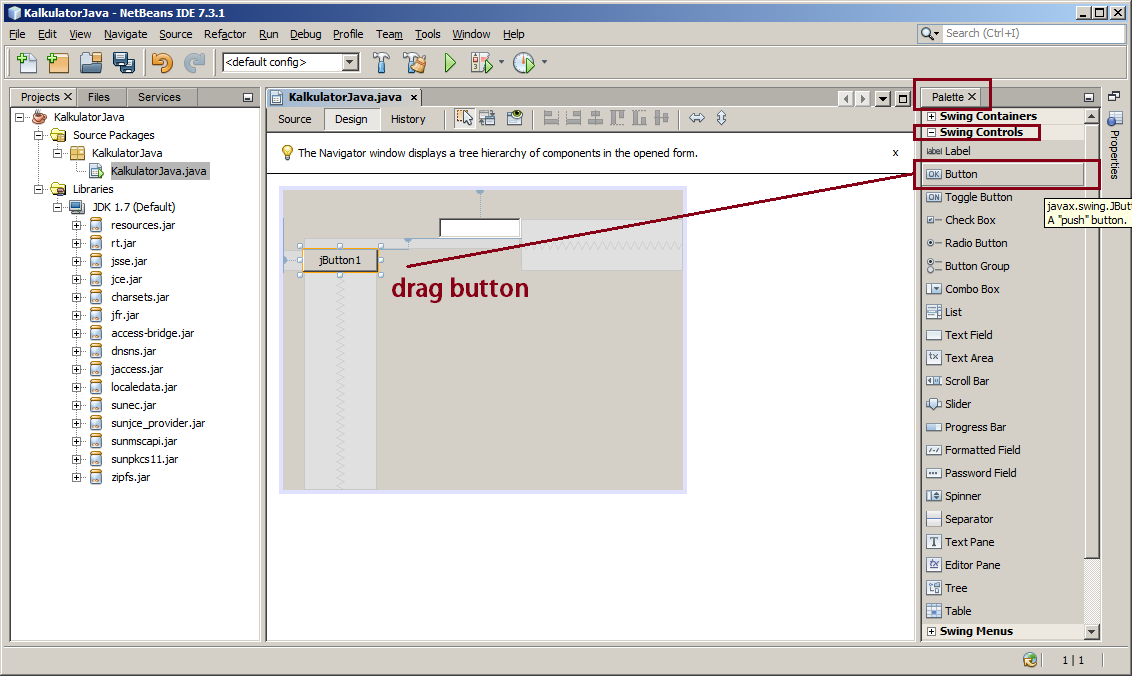Activate Selection Mode in the designer toolbar
The height and width of the screenshot is (676, 1132).
(x=464, y=118)
